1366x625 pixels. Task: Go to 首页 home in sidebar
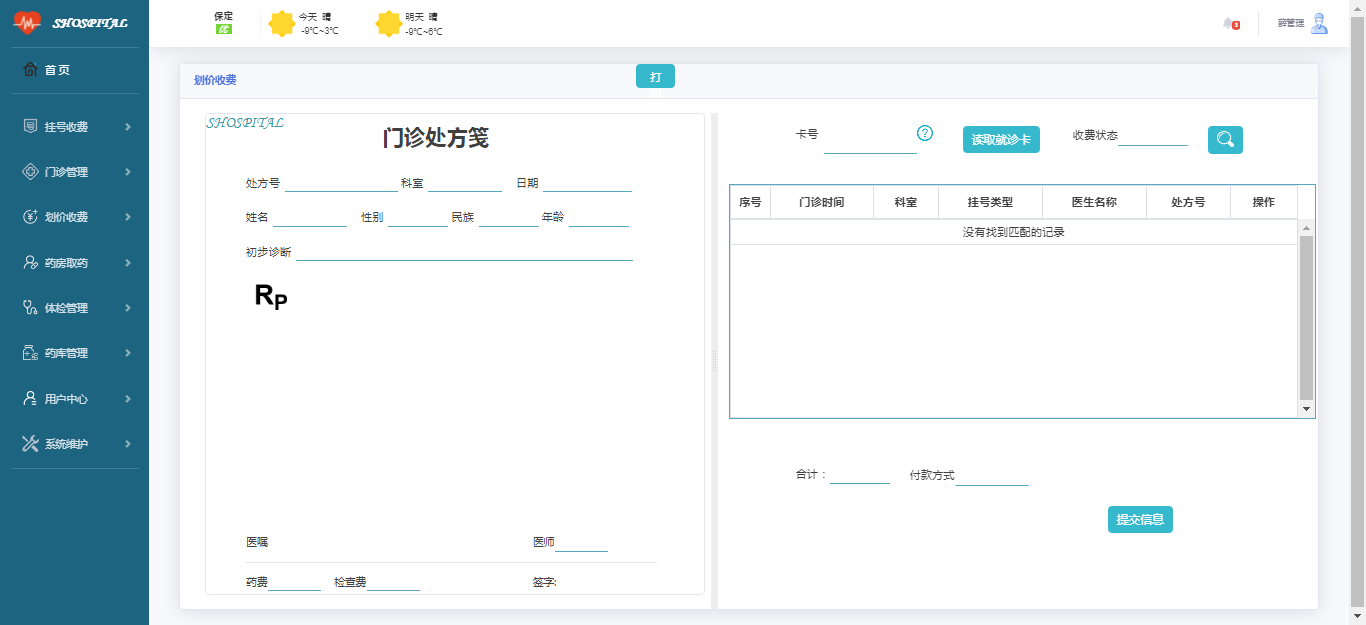pyautogui.click(x=57, y=70)
